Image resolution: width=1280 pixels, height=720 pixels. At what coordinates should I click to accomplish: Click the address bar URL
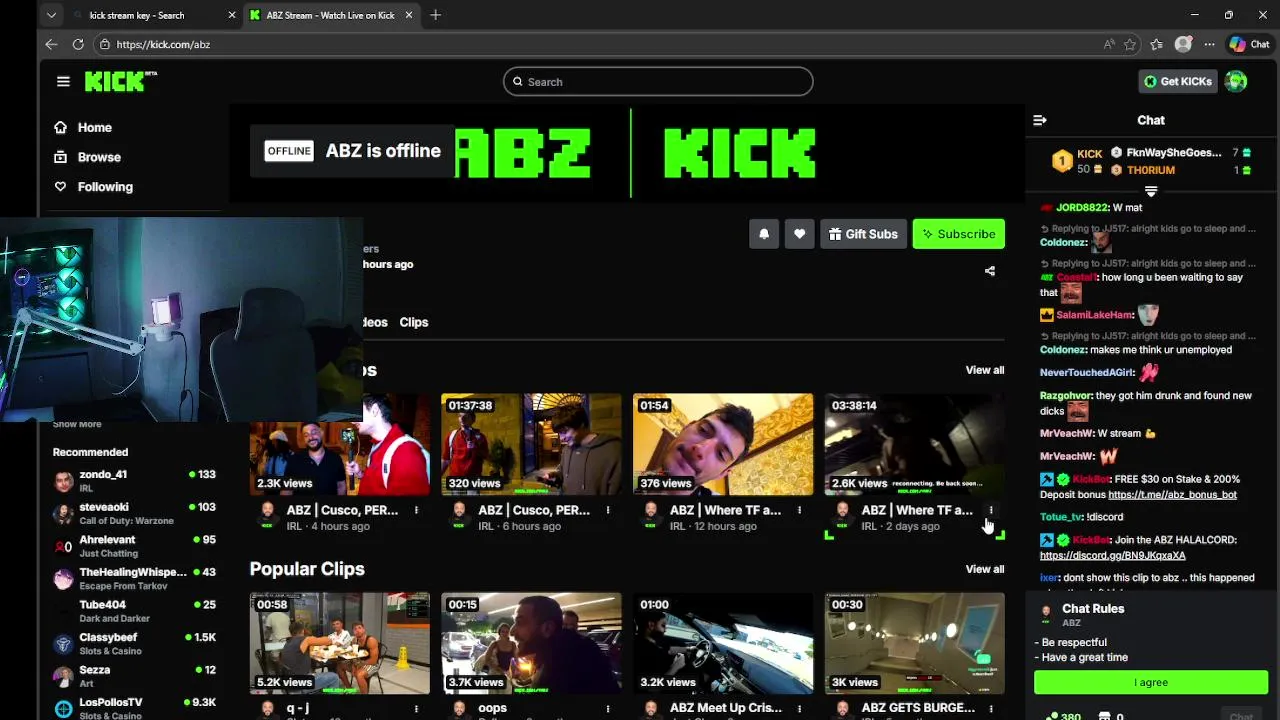(163, 44)
